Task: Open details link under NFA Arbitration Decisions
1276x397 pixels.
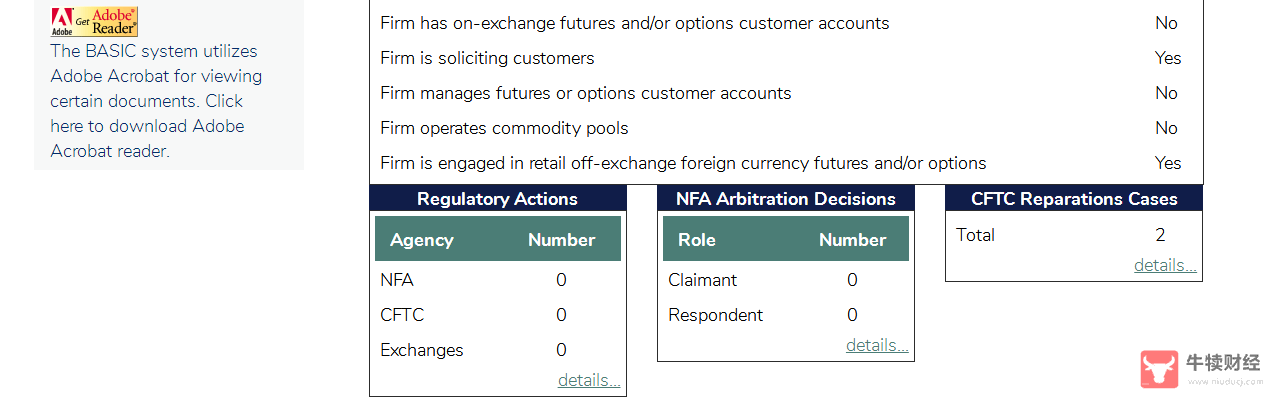Action: point(877,345)
